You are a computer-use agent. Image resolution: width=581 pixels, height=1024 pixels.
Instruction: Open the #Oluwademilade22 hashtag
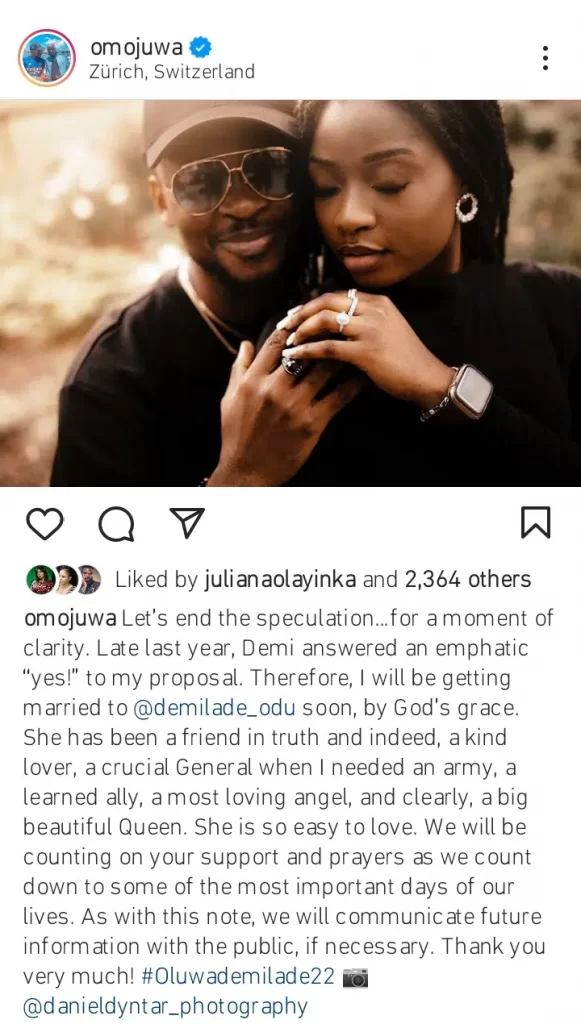[238, 977]
